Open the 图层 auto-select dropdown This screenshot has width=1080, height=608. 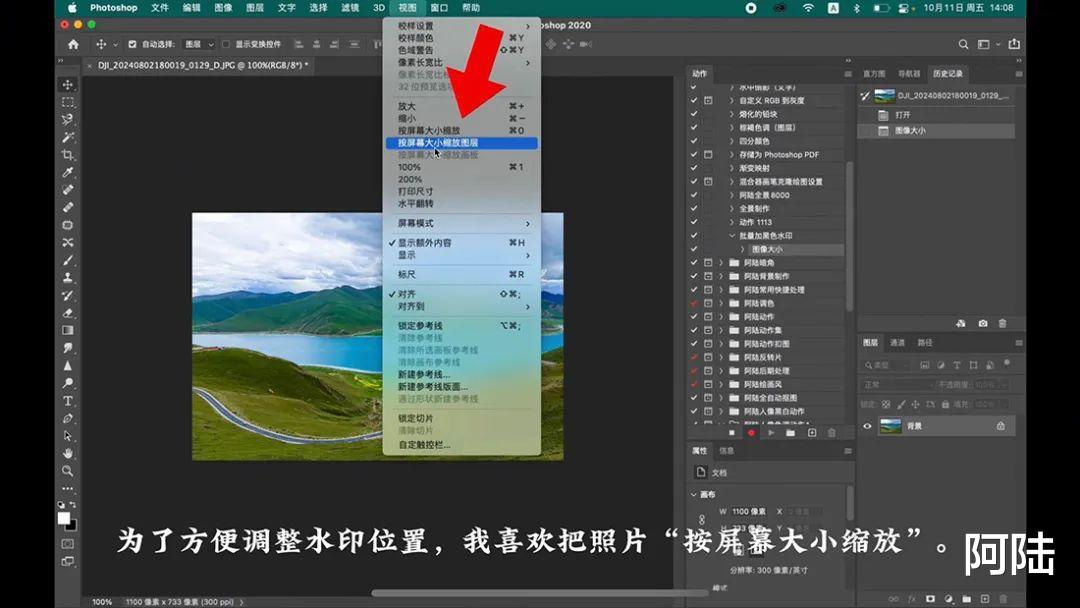199,44
